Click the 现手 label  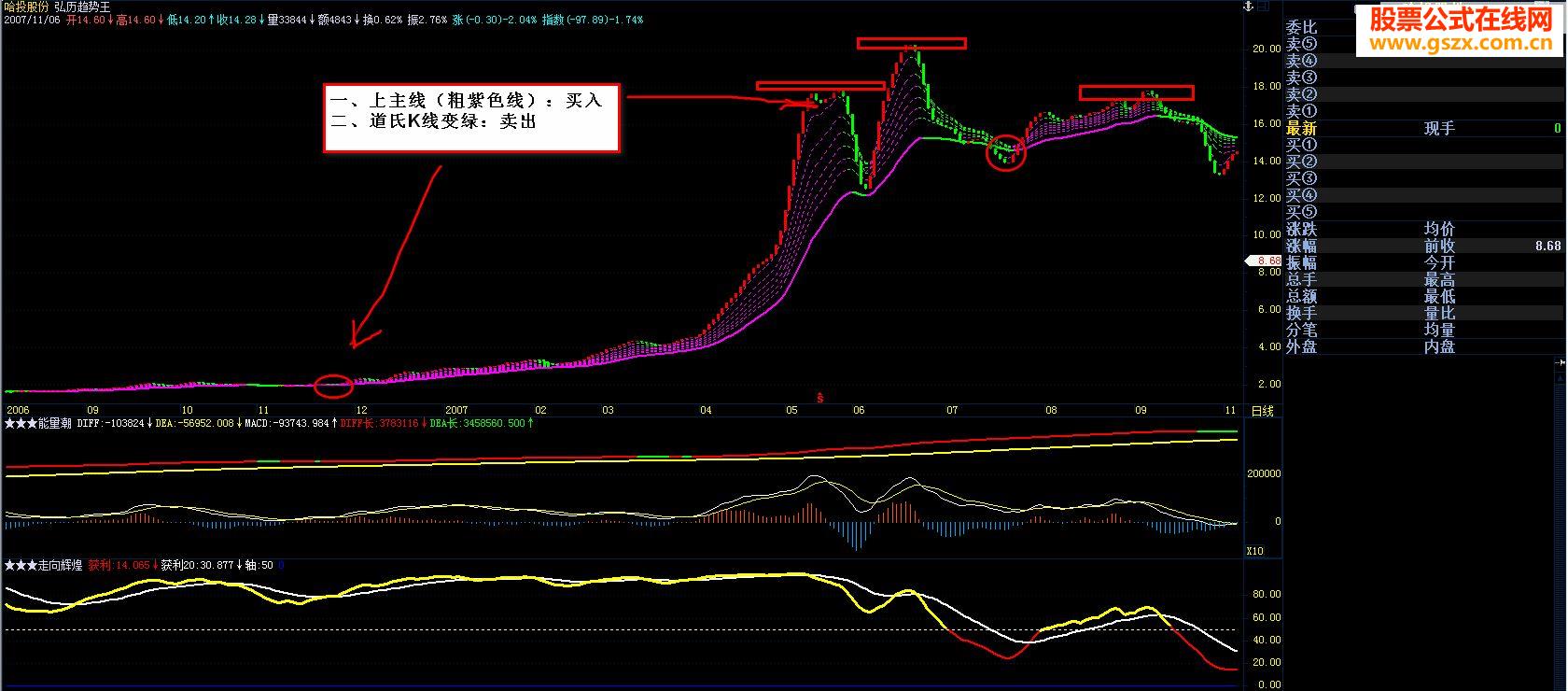tap(1439, 128)
